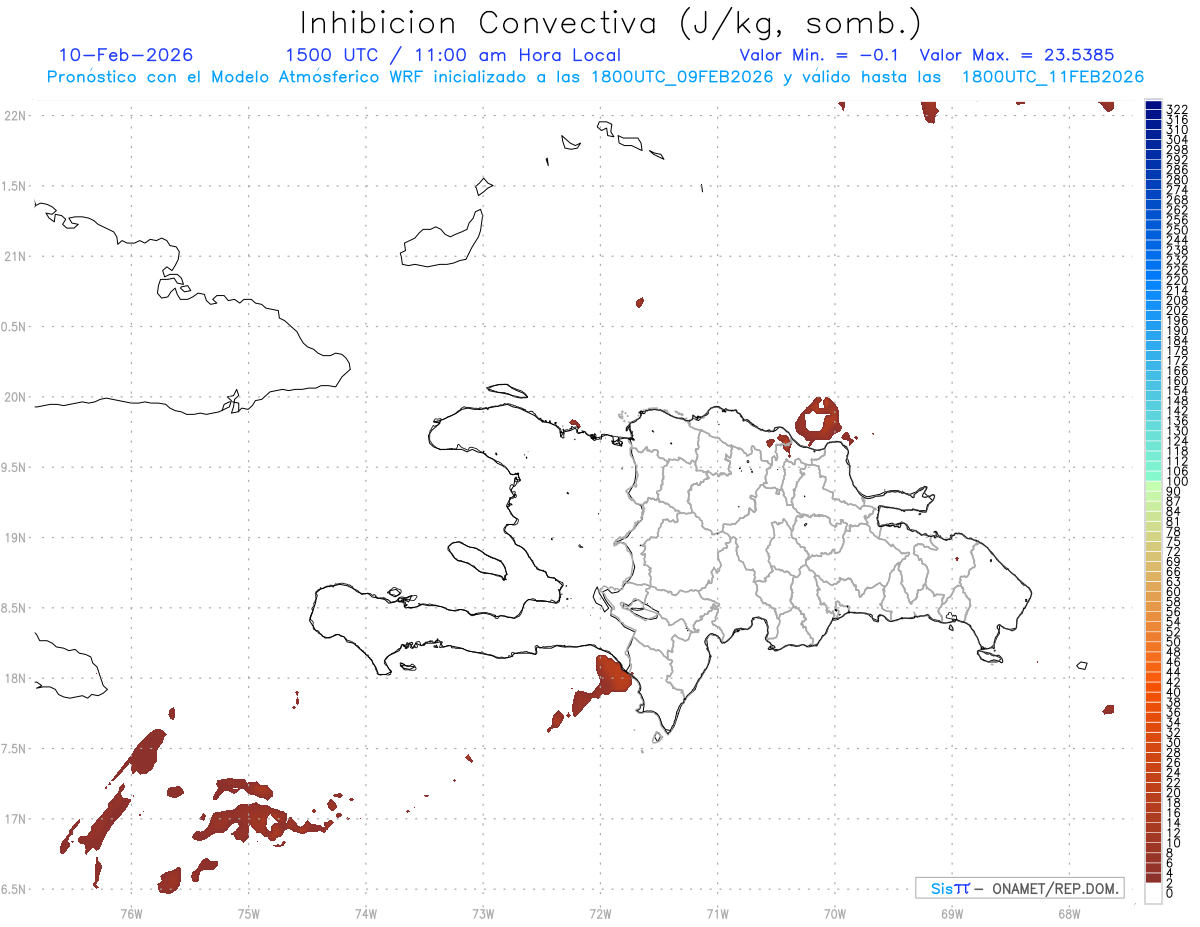Click the '75W' longitude label
The image size is (1200, 927).
pyautogui.click(x=249, y=912)
